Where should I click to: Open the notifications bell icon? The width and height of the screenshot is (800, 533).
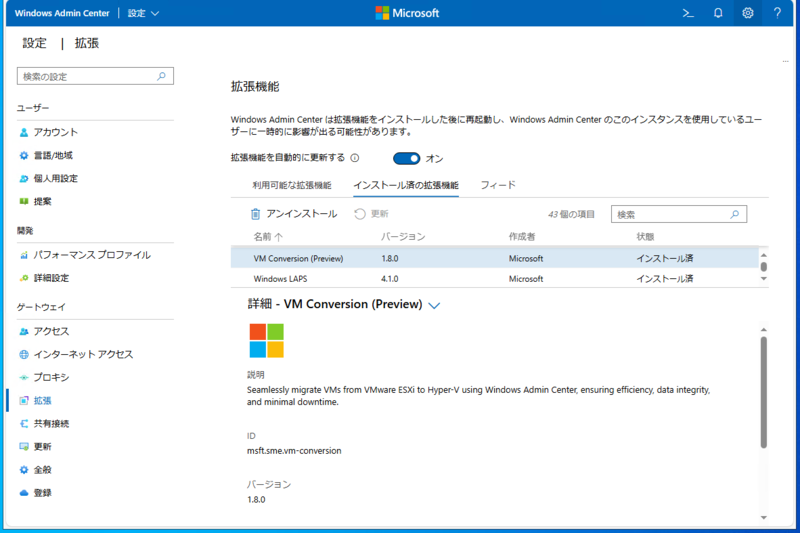click(x=718, y=13)
